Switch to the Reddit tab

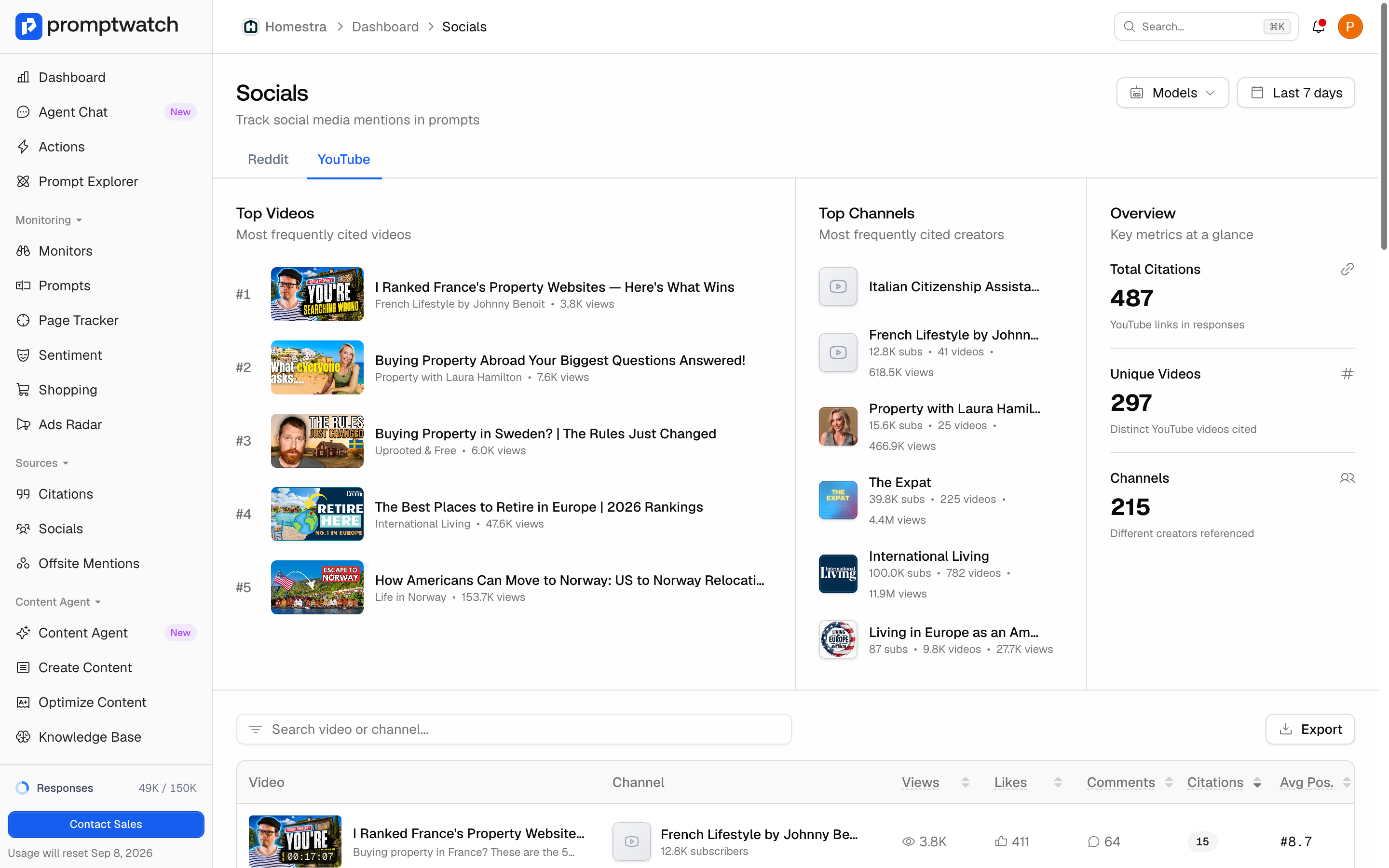pyautogui.click(x=268, y=159)
